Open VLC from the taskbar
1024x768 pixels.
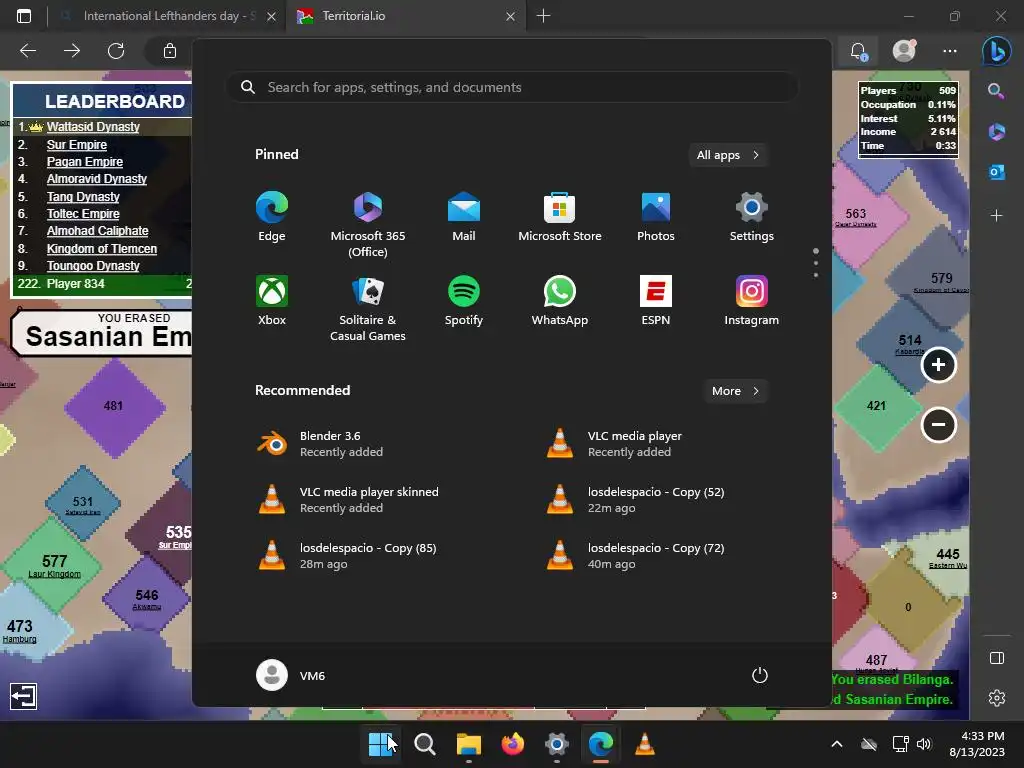[x=645, y=744]
